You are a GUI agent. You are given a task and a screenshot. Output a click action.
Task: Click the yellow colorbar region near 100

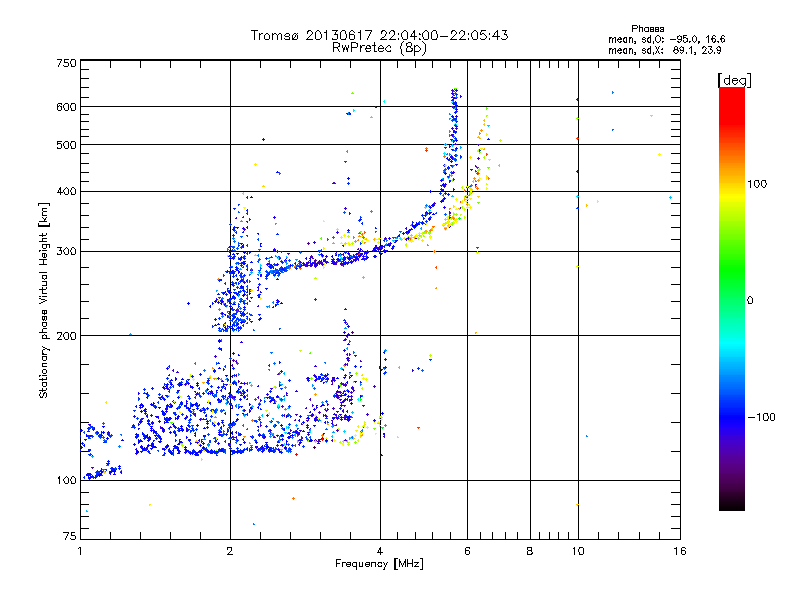point(732,186)
